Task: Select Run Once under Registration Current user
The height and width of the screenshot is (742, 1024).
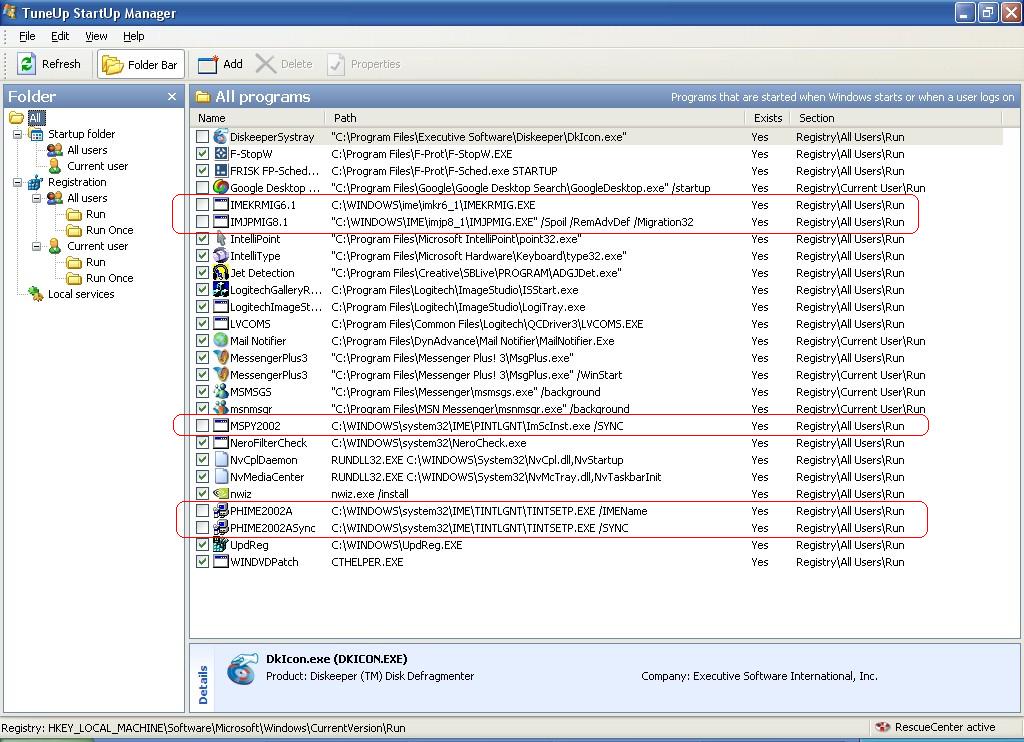Action: (x=109, y=278)
